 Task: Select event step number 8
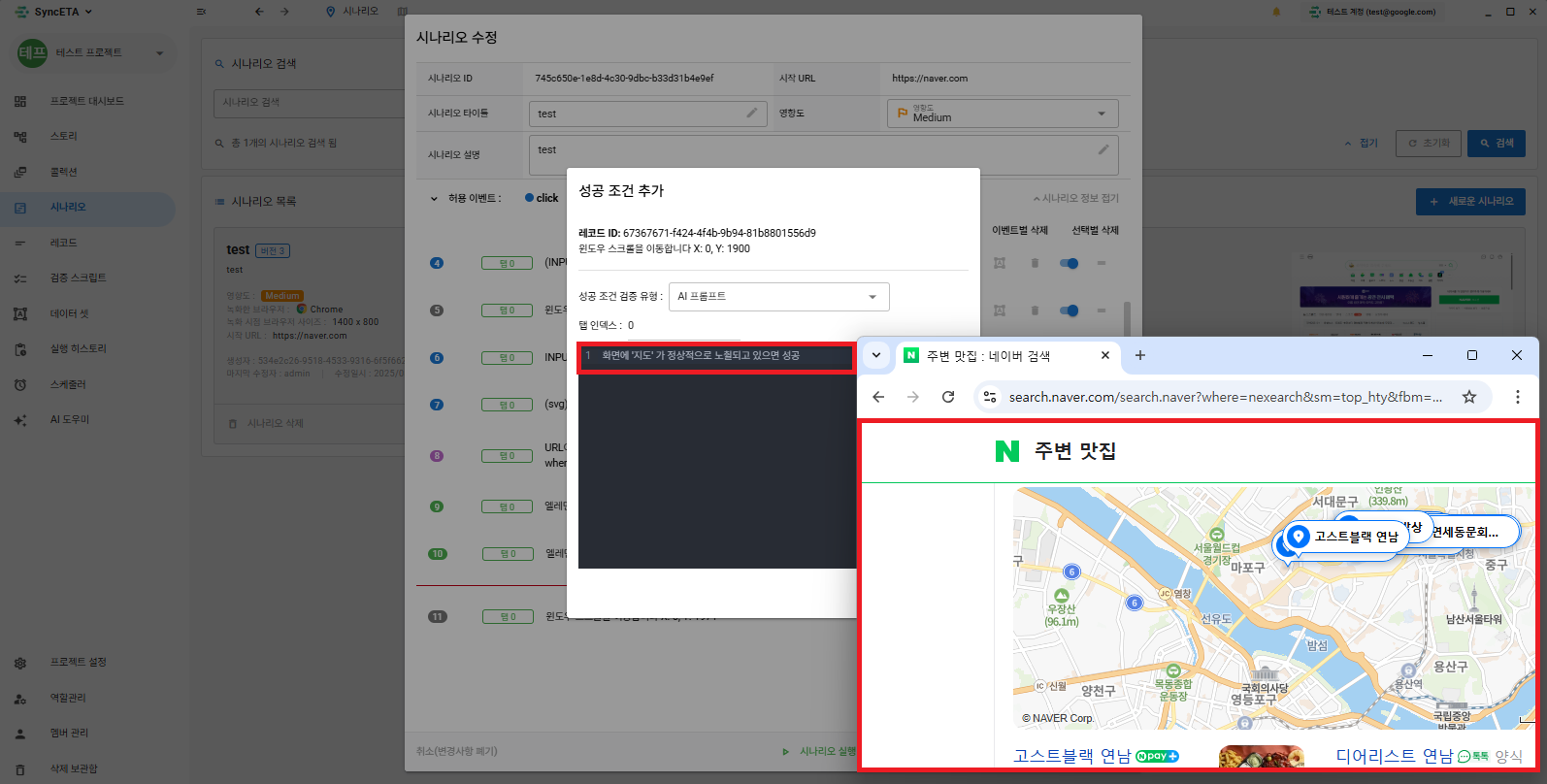coord(437,456)
